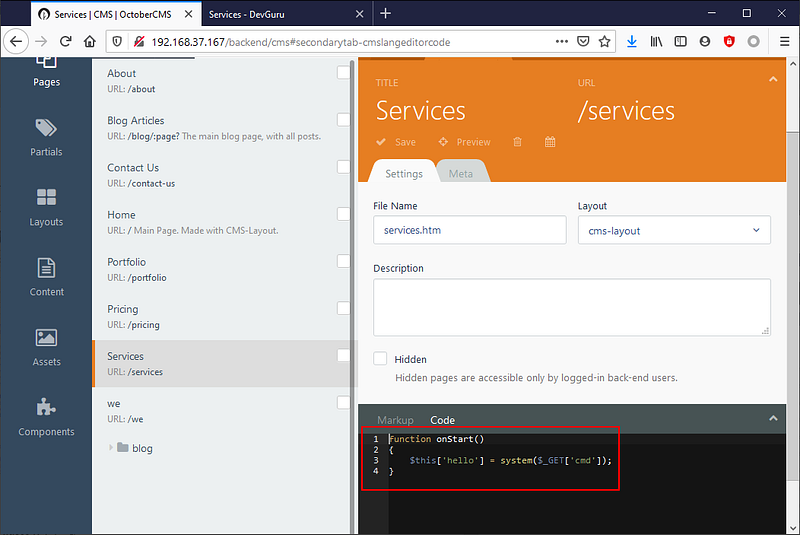Select the Code editor tab

tap(442, 420)
